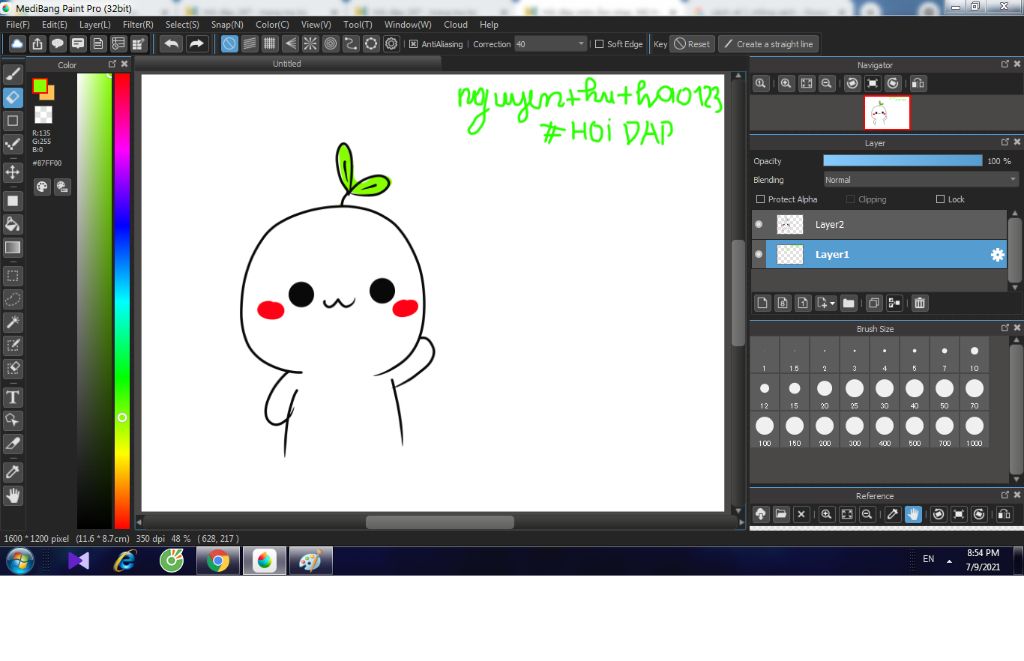Select the transparent color swatch
This screenshot has width=1024, height=661.
tap(43, 115)
